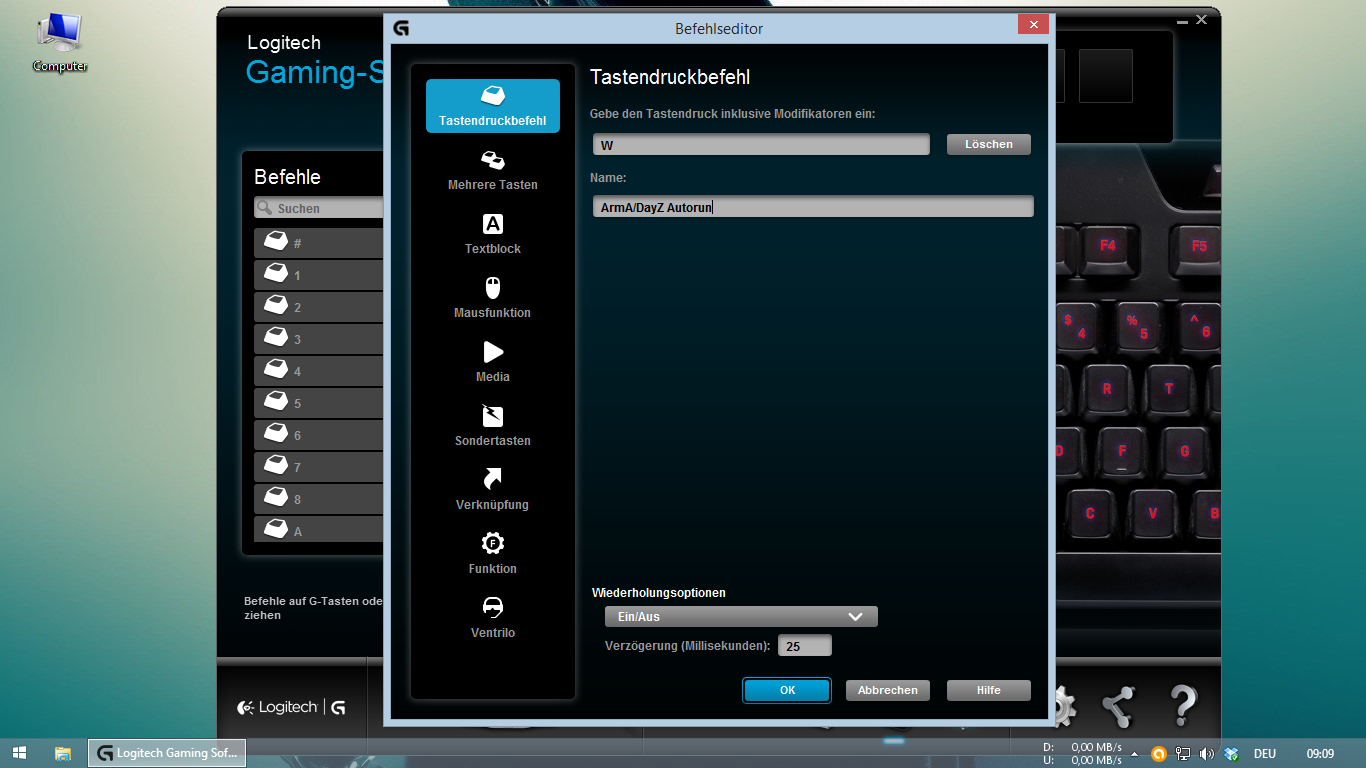Image resolution: width=1366 pixels, height=768 pixels.
Task: Click the T key on keyboard image
Action: [x=1168, y=389]
